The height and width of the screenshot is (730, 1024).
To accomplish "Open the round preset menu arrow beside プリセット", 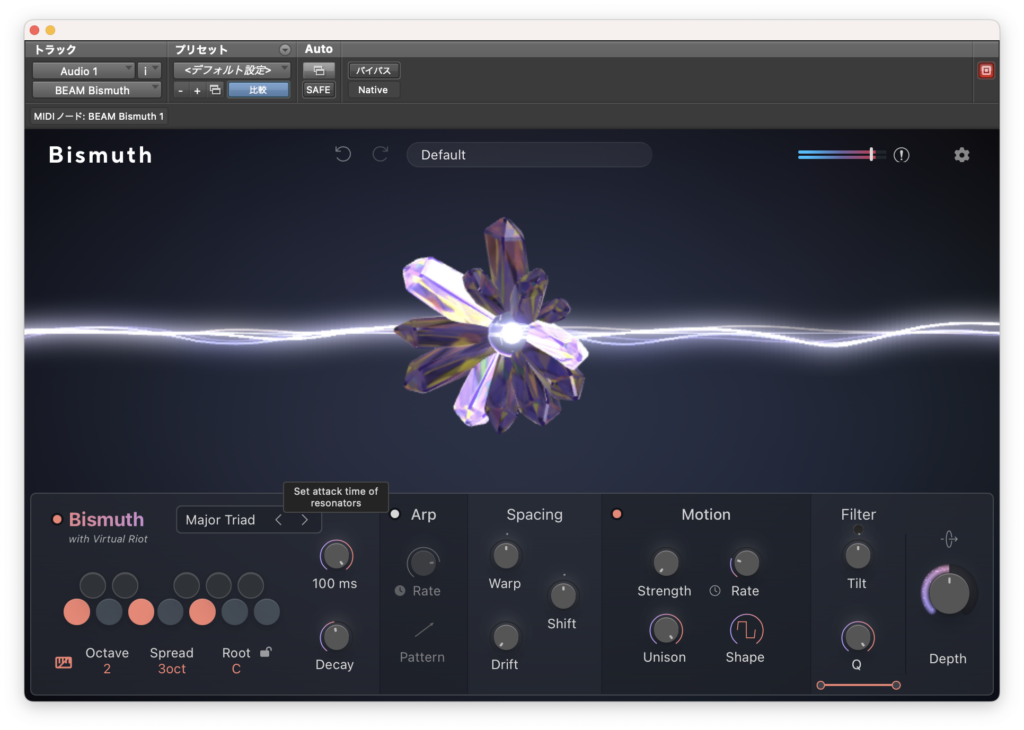I will tap(285, 50).
